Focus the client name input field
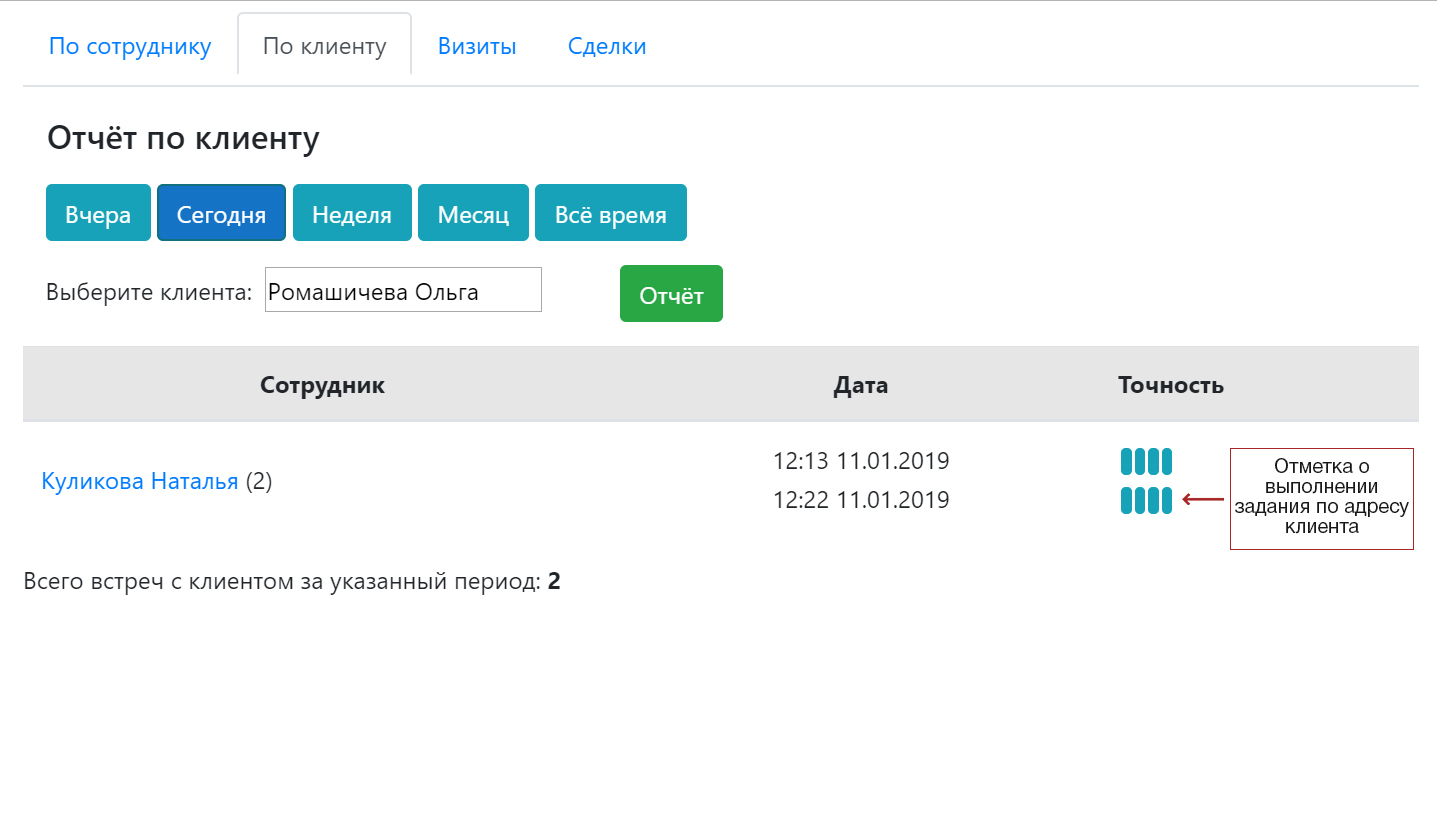This screenshot has height=835, width=1437. pos(403,290)
